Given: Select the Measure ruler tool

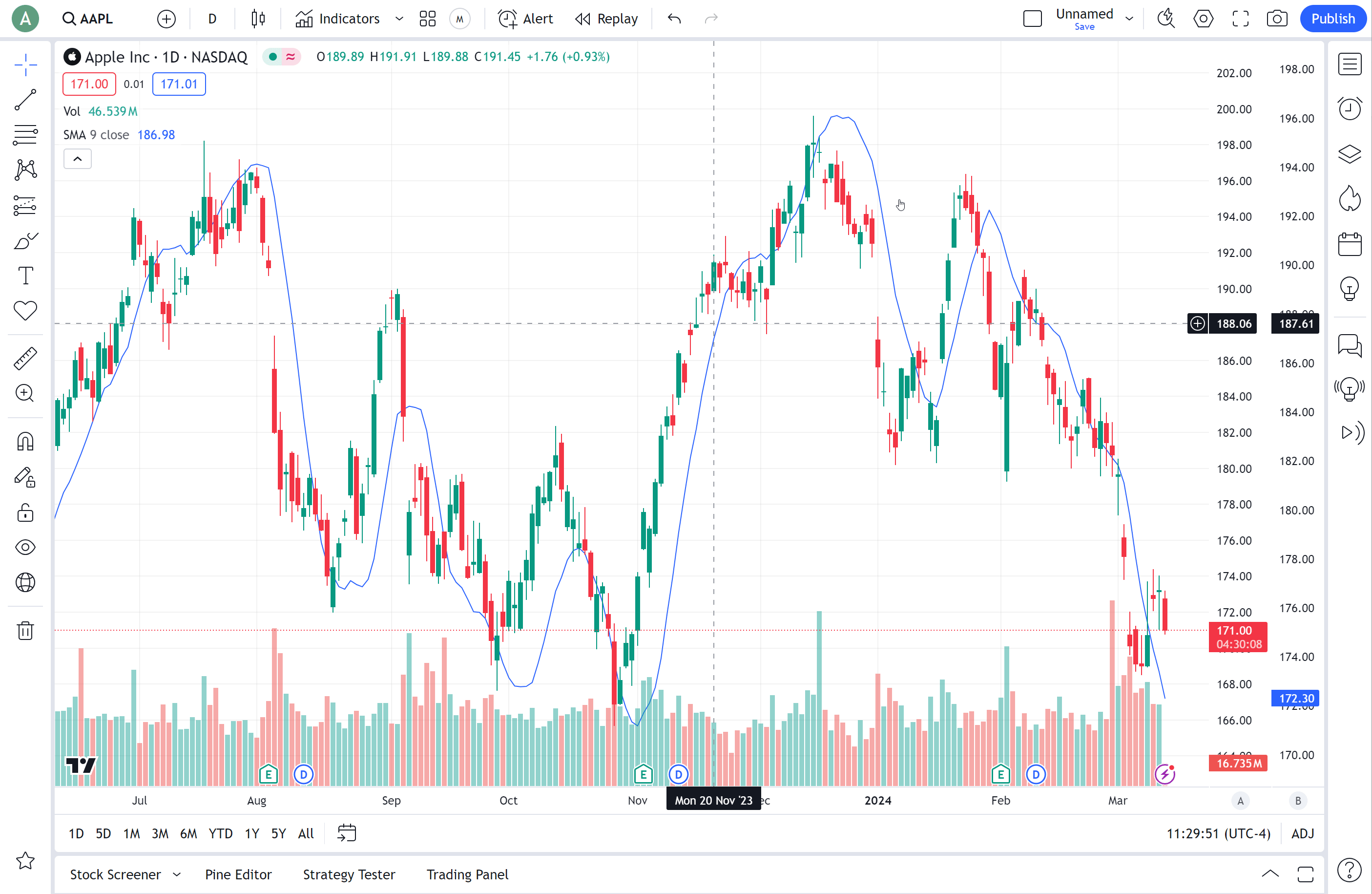Looking at the screenshot, I should [x=25, y=358].
